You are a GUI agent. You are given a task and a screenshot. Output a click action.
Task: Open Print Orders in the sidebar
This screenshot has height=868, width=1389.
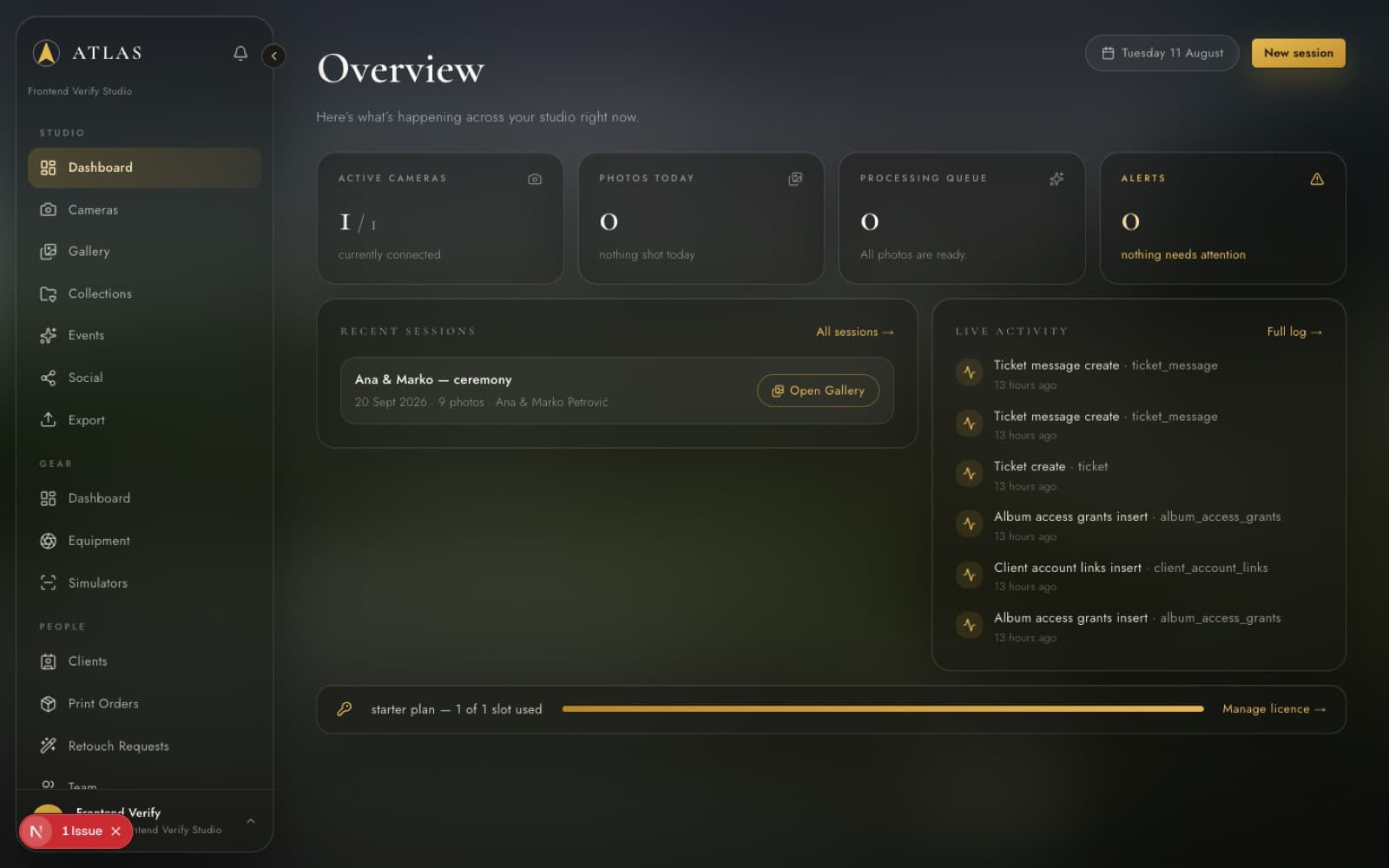(x=144, y=704)
